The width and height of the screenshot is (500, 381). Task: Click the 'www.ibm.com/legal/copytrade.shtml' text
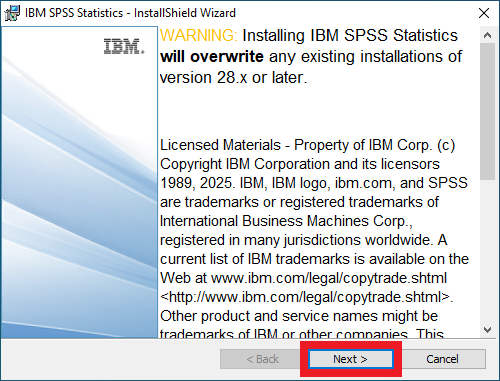(329, 278)
